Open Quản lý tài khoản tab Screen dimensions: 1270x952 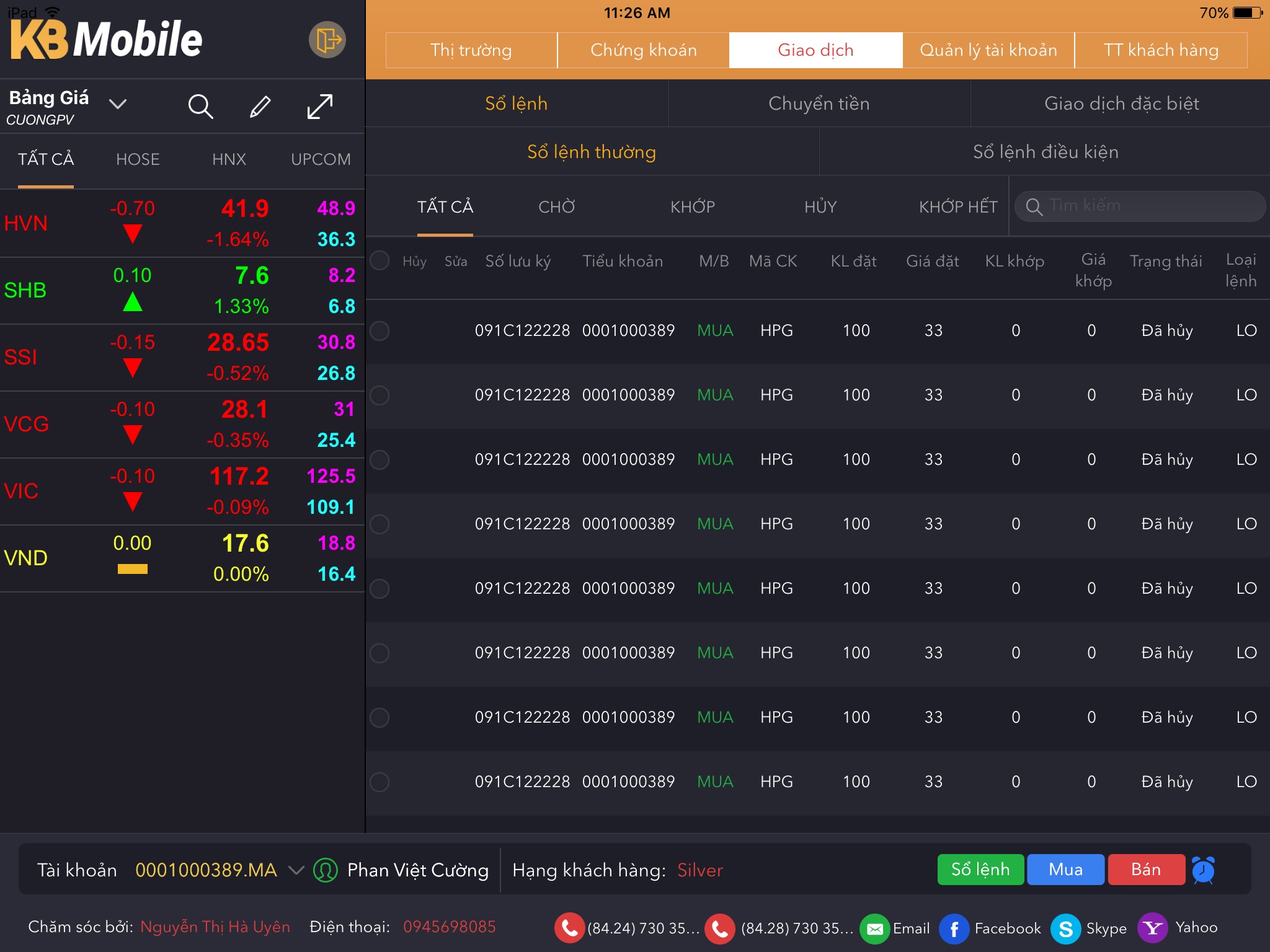click(x=988, y=50)
